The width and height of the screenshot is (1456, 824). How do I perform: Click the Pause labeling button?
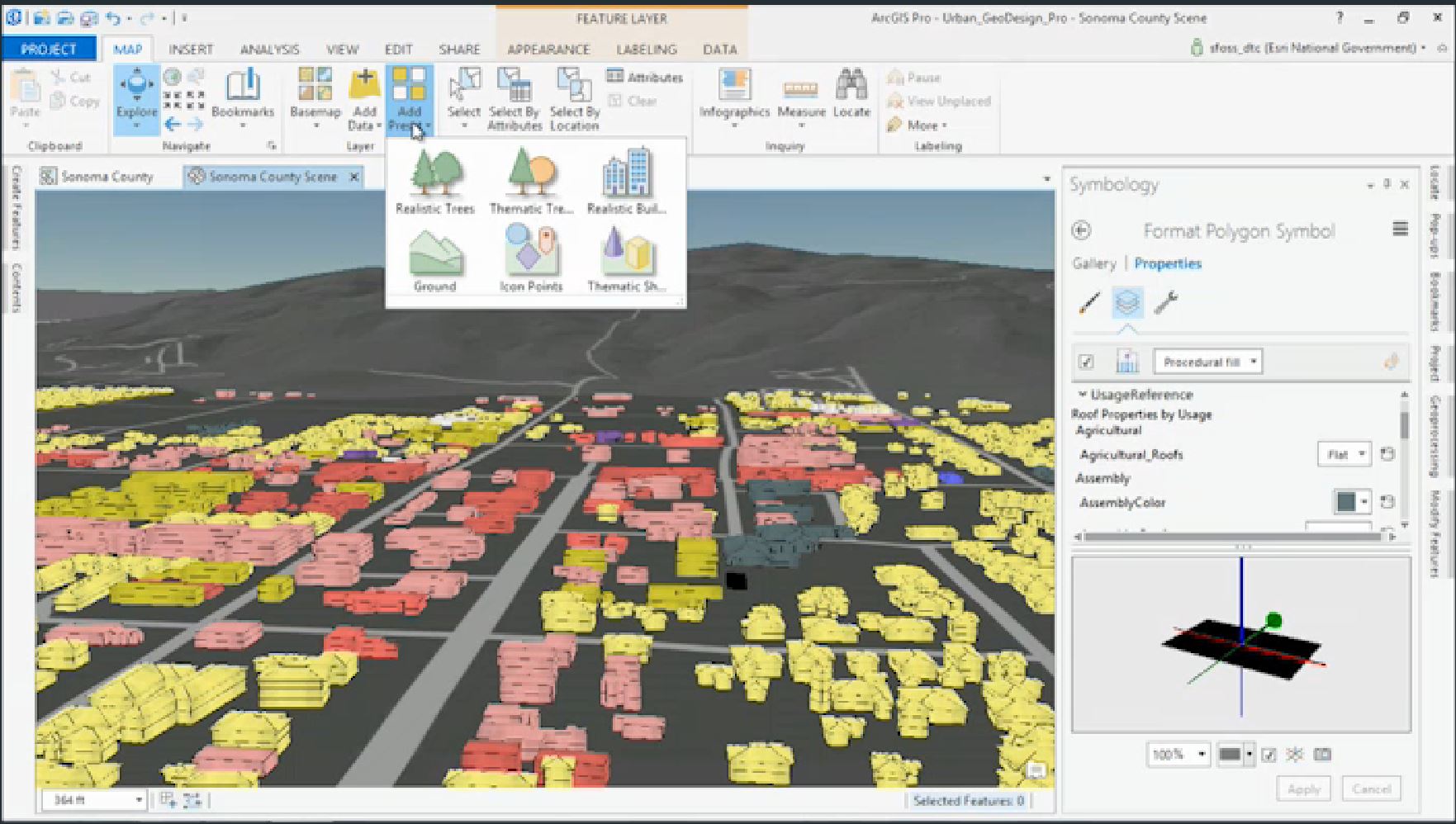click(x=914, y=78)
